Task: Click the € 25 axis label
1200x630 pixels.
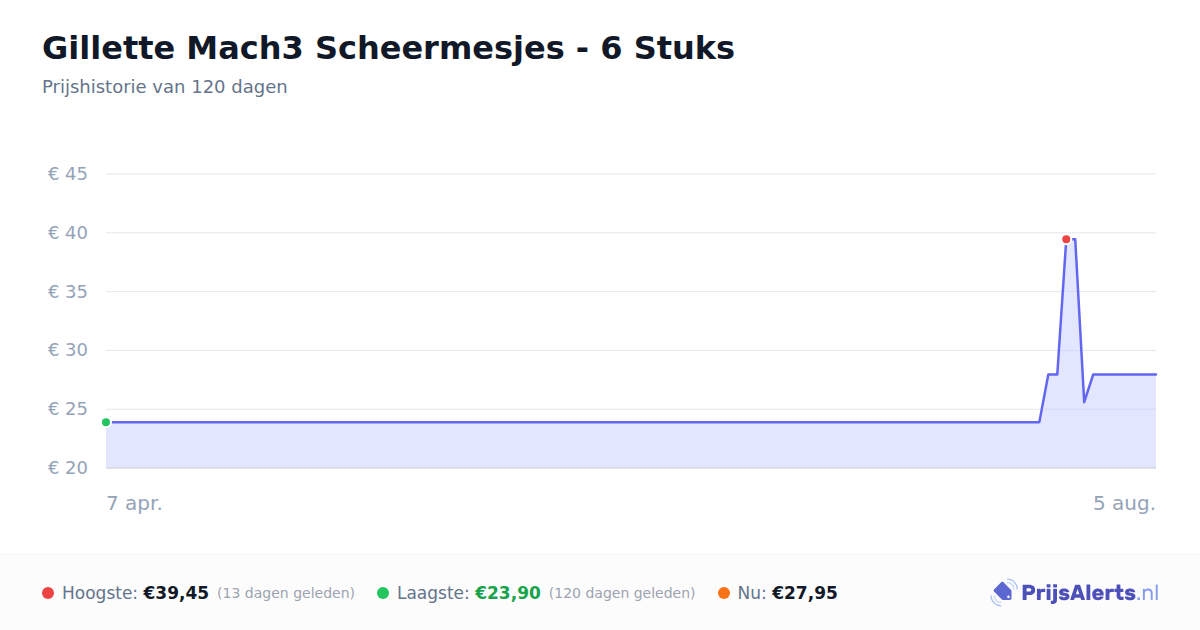Action: 68,409
